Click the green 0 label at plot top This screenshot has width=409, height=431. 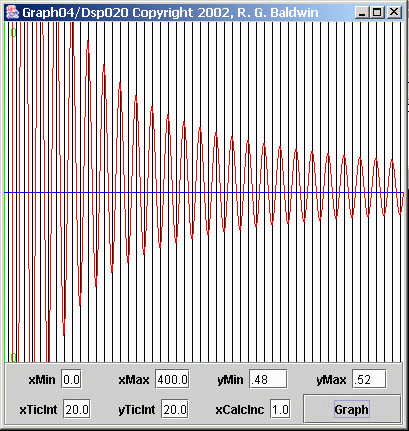pos(13,32)
